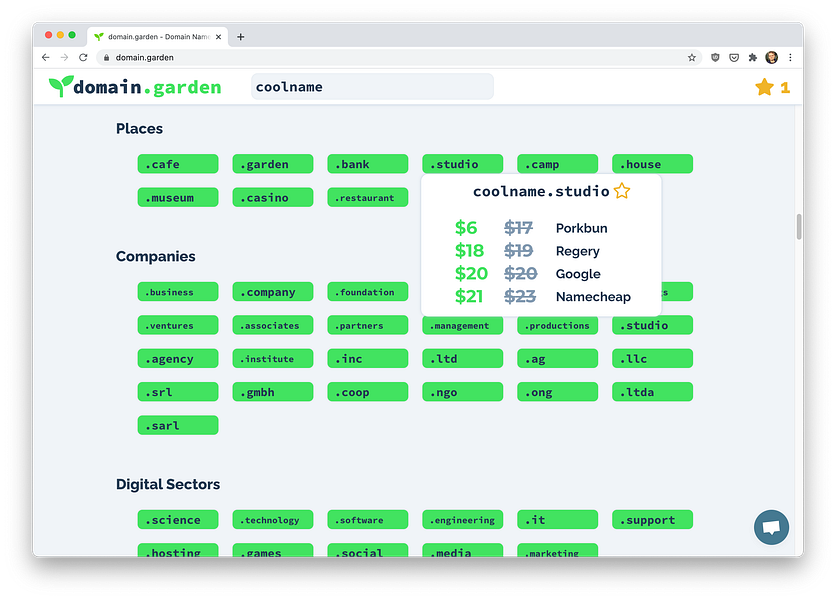Screen dimensions: 836x600
Task: Select the .software extension
Action: pyautogui.click(x=368, y=519)
